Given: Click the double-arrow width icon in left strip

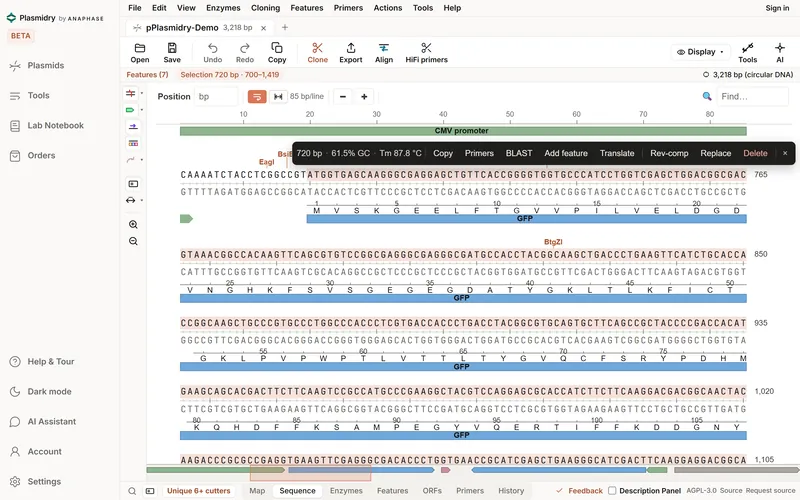Looking at the screenshot, I should coord(131,201).
